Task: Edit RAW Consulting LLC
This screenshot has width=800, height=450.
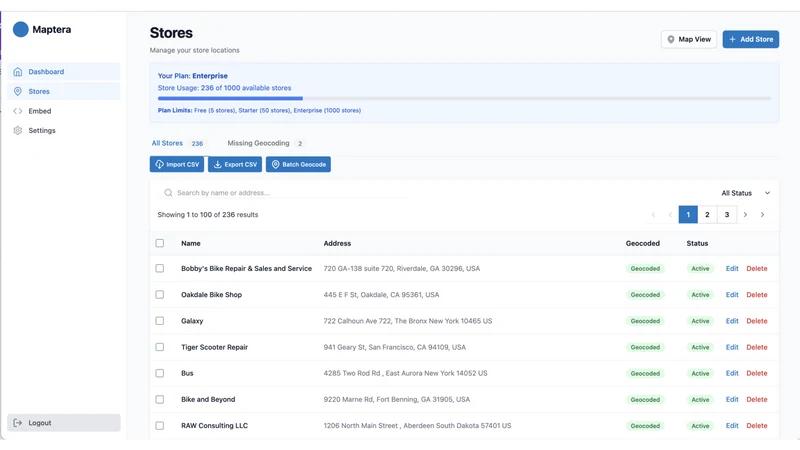Action: click(x=732, y=426)
